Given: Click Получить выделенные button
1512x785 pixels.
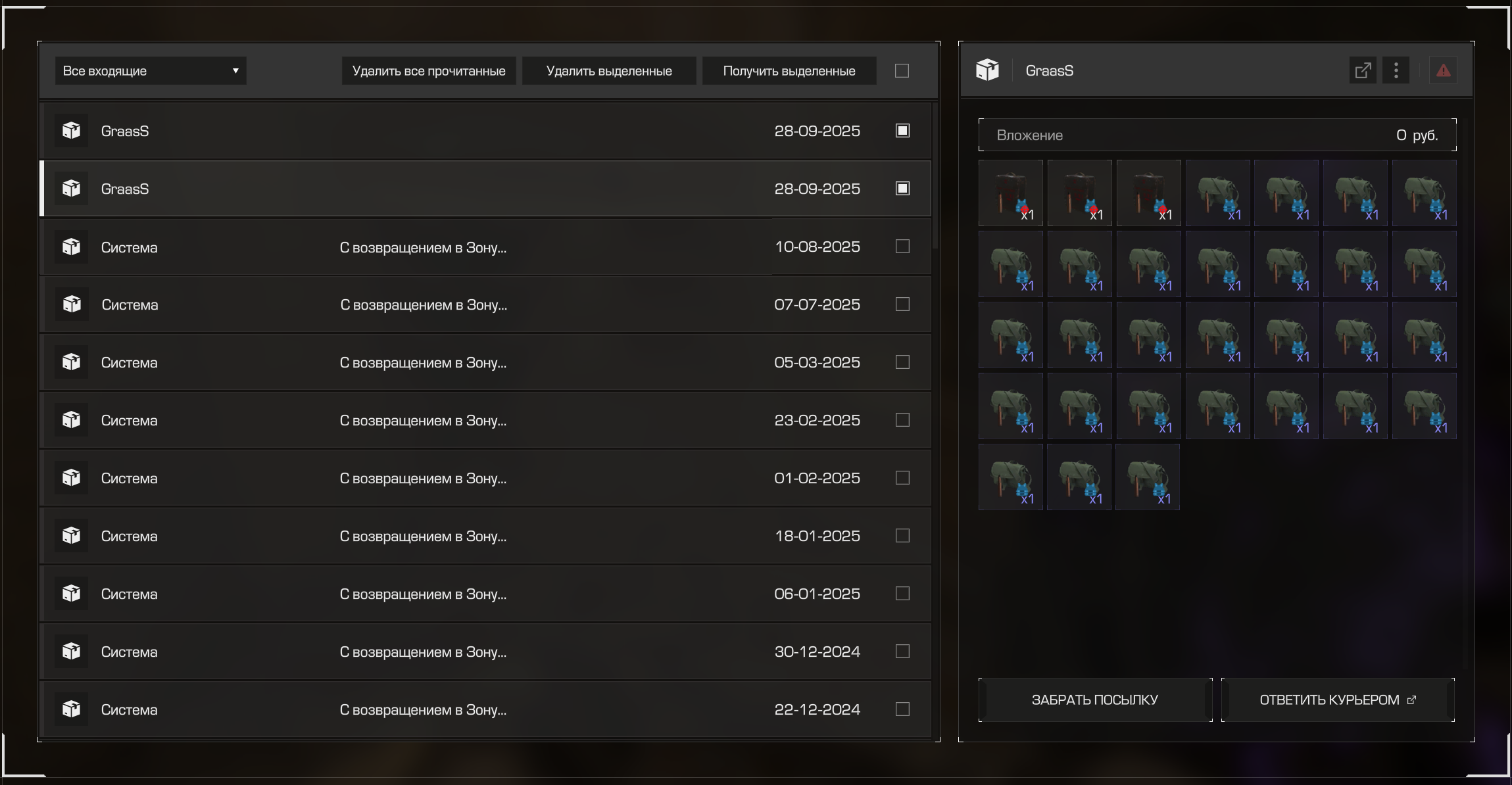Looking at the screenshot, I should click(x=789, y=70).
